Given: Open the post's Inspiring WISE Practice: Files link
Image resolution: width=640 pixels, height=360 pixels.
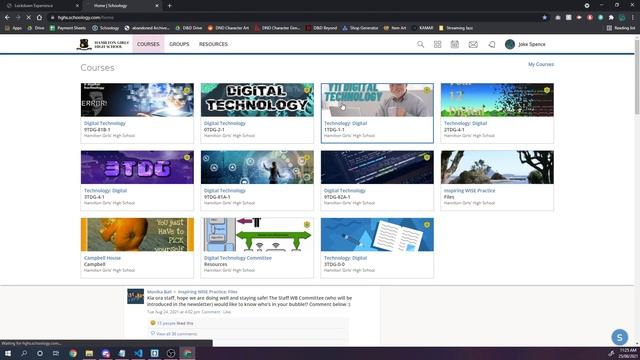Looking at the screenshot, I should [x=207, y=292].
